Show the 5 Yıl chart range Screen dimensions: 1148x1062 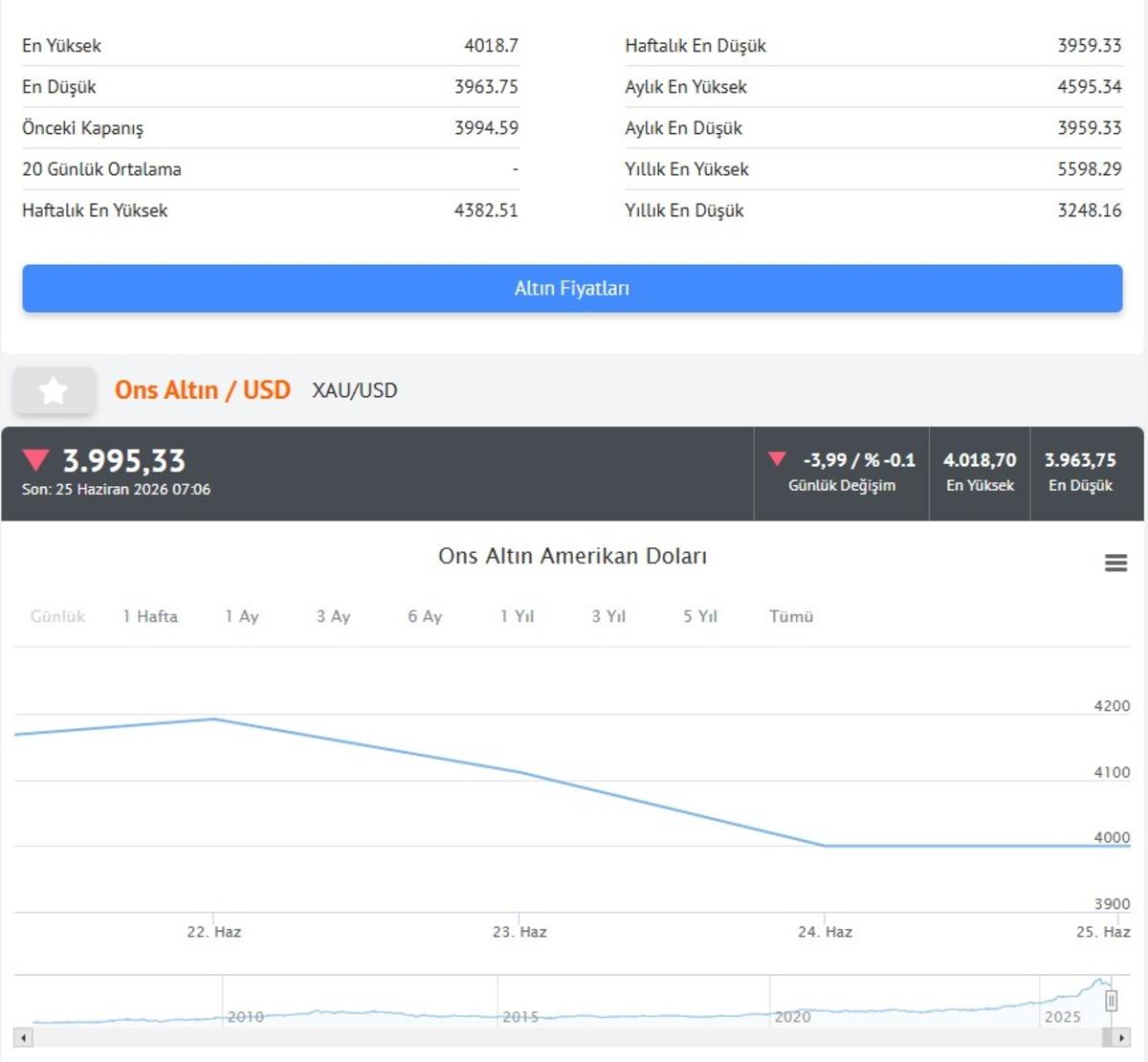(x=700, y=616)
